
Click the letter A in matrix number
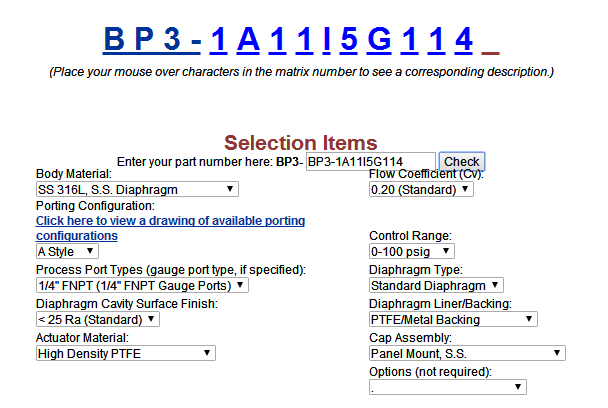tap(248, 40)
